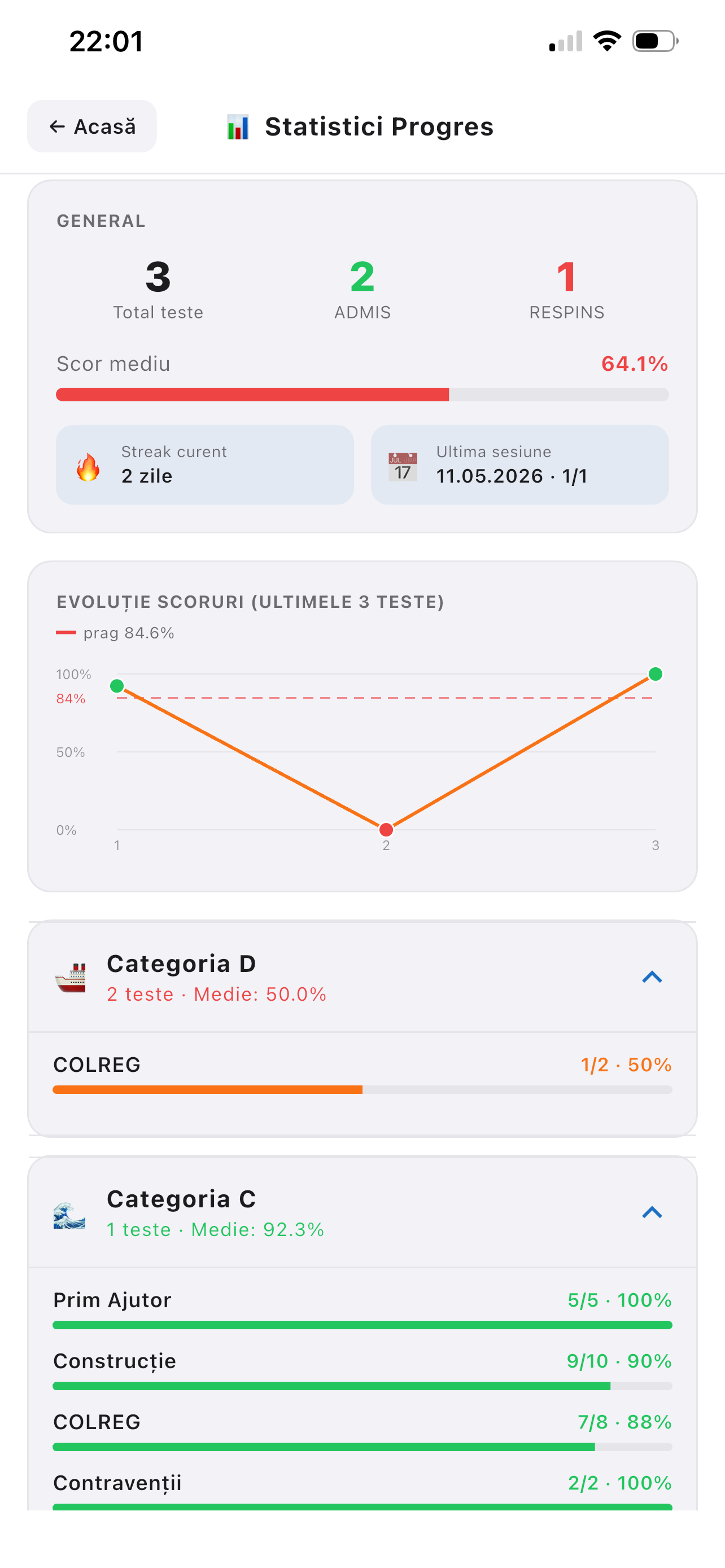Viewport: 725px width, 1568px height.
Task: Tap the Prim Ajutor 5/5 row
Action: point(362,1309)
